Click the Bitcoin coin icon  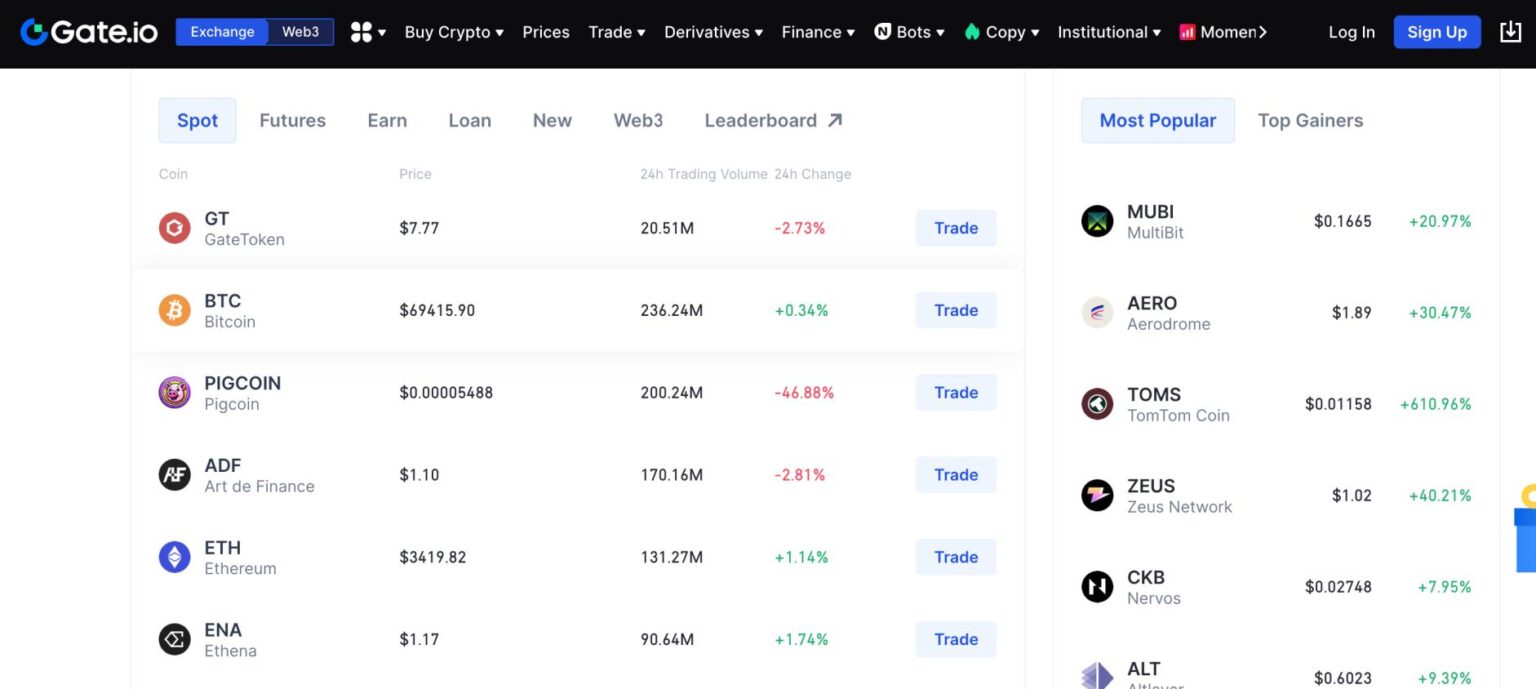tap(174, 310)
